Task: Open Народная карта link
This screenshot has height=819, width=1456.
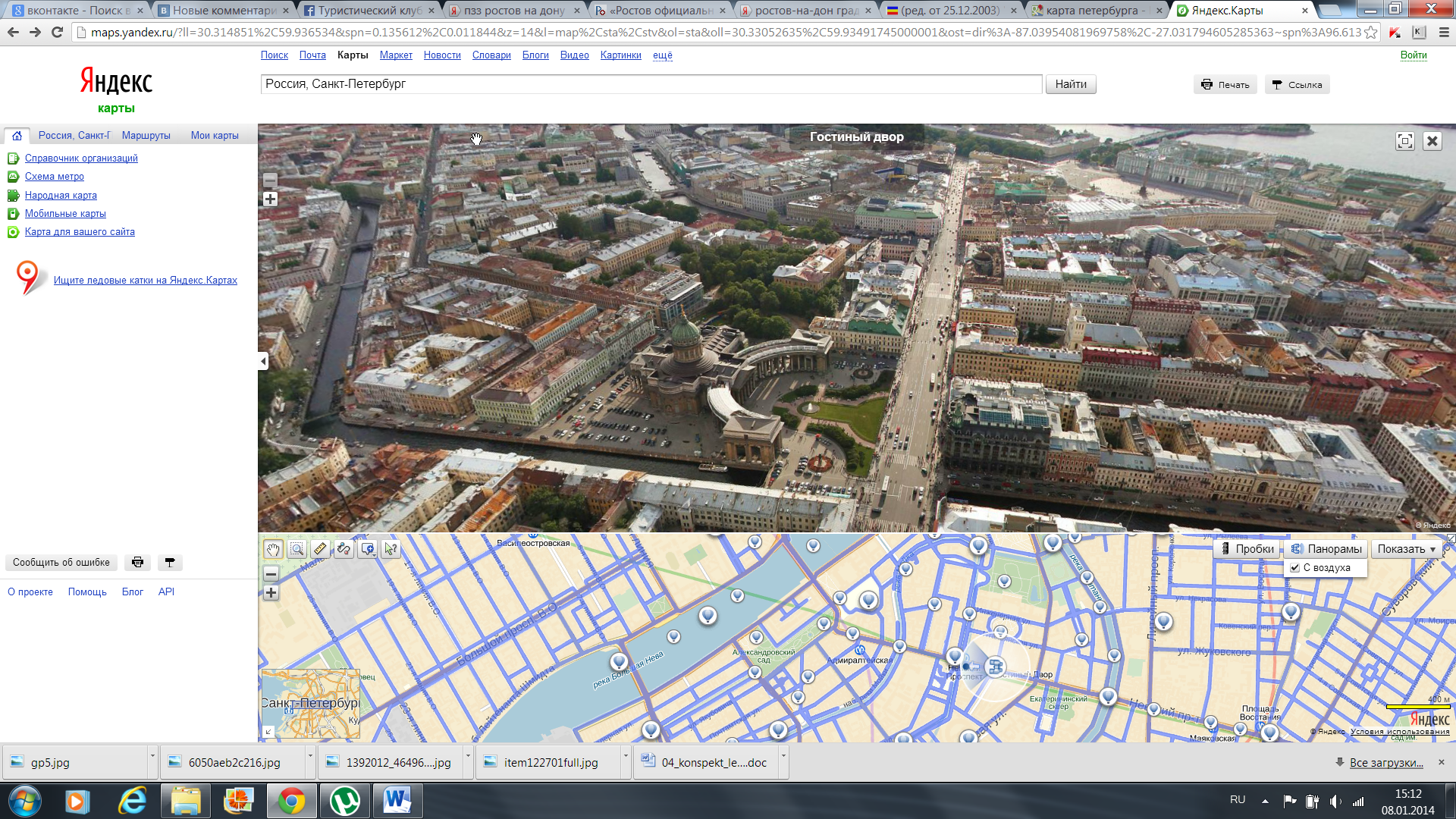Action: pos(61,196)
